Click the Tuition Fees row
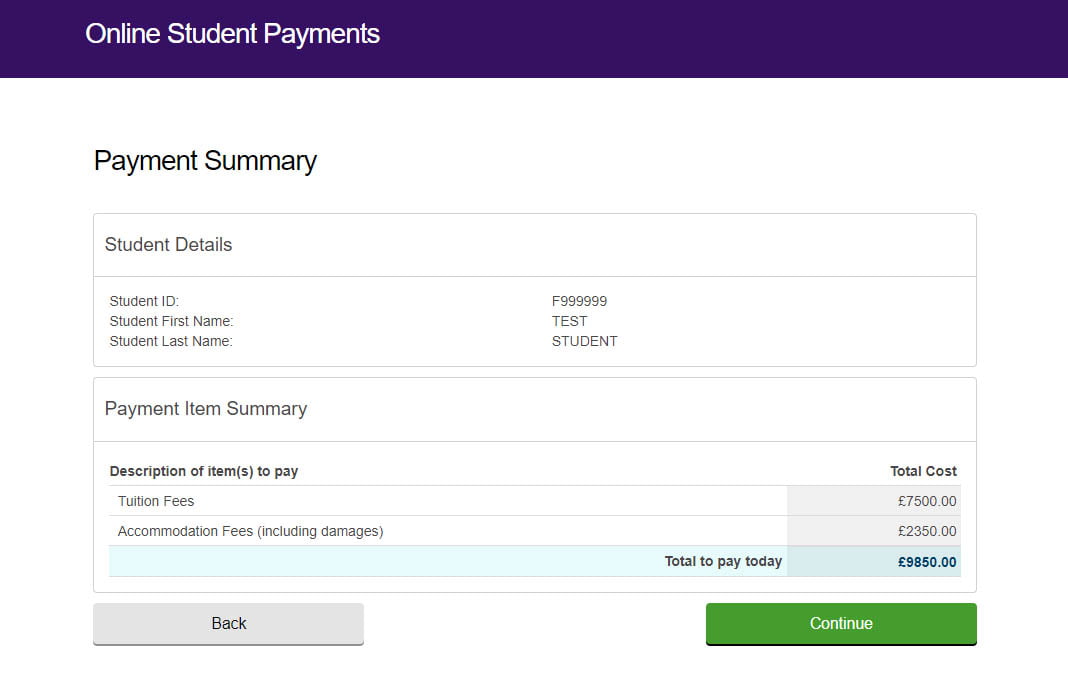Screen dimensions: 1068x699 [x=156, y=501]
